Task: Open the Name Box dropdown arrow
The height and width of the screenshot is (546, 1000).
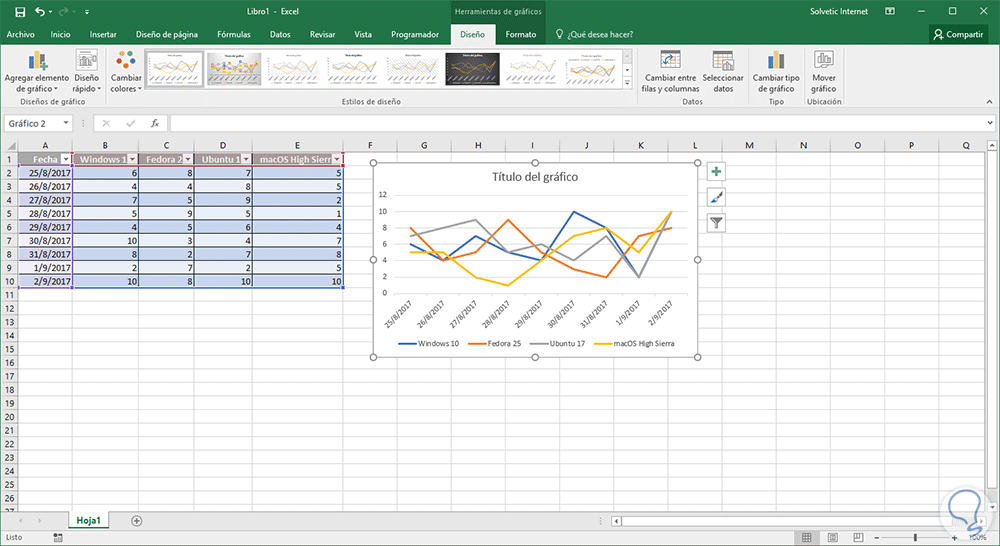Action: click(x=66, y=123)
